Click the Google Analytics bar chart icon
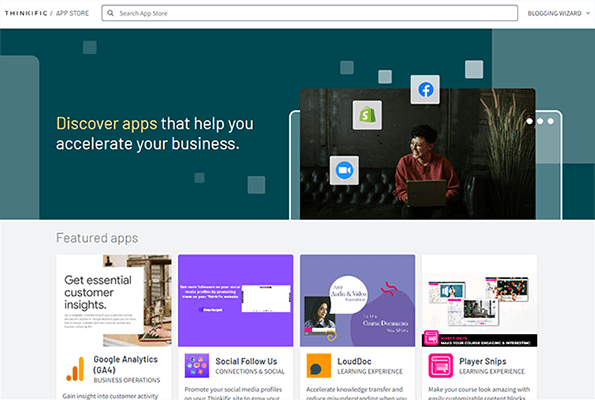595x400 pixels. [75, 369]
